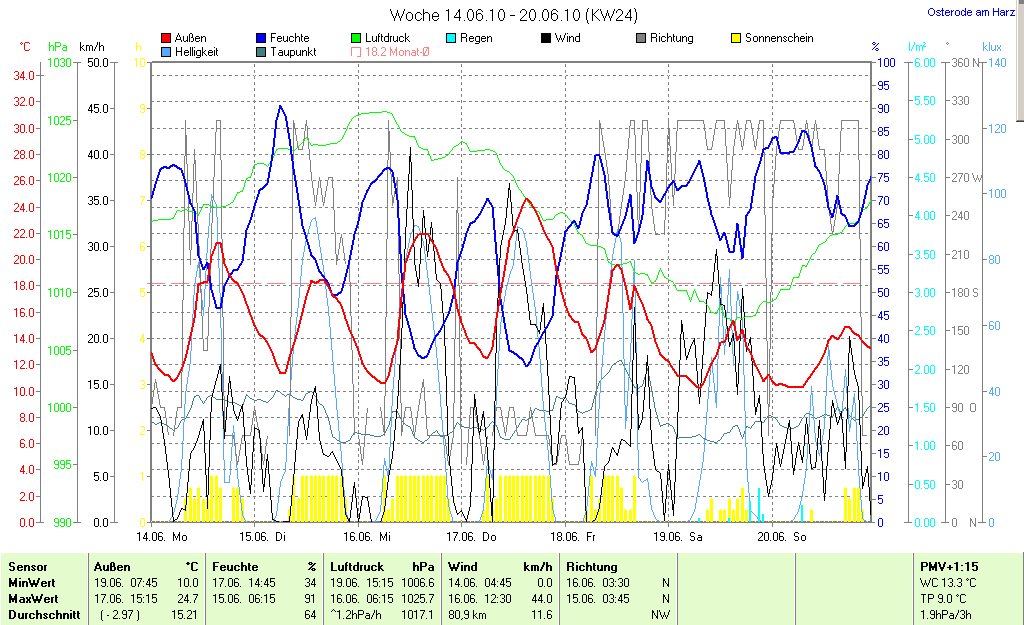This screenshot has width=1024, height=625.
Task: Click the gray Richtung legend swatch
Action: pos(641,38)
